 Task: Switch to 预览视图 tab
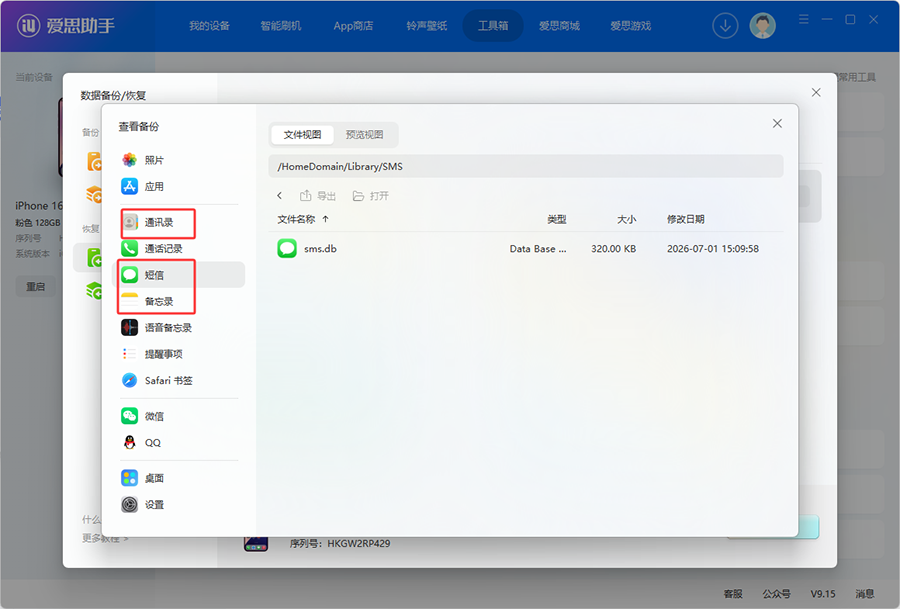pos(364,134)
